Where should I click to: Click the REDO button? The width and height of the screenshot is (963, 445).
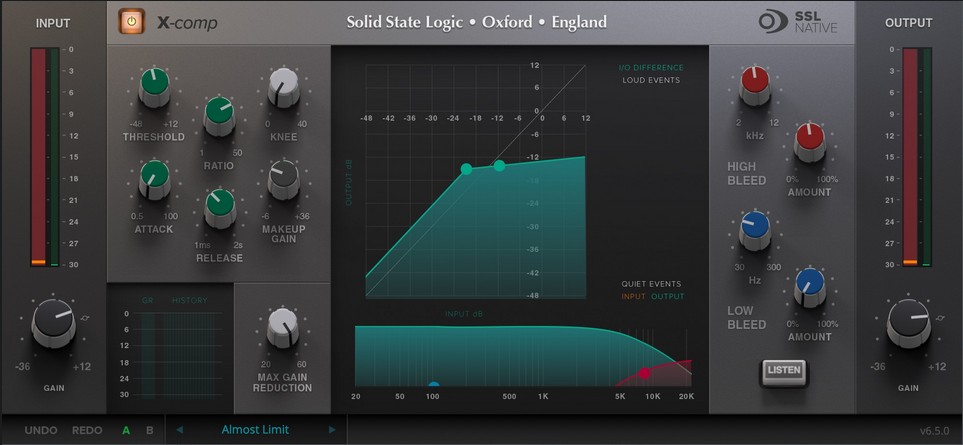(87, 430)
